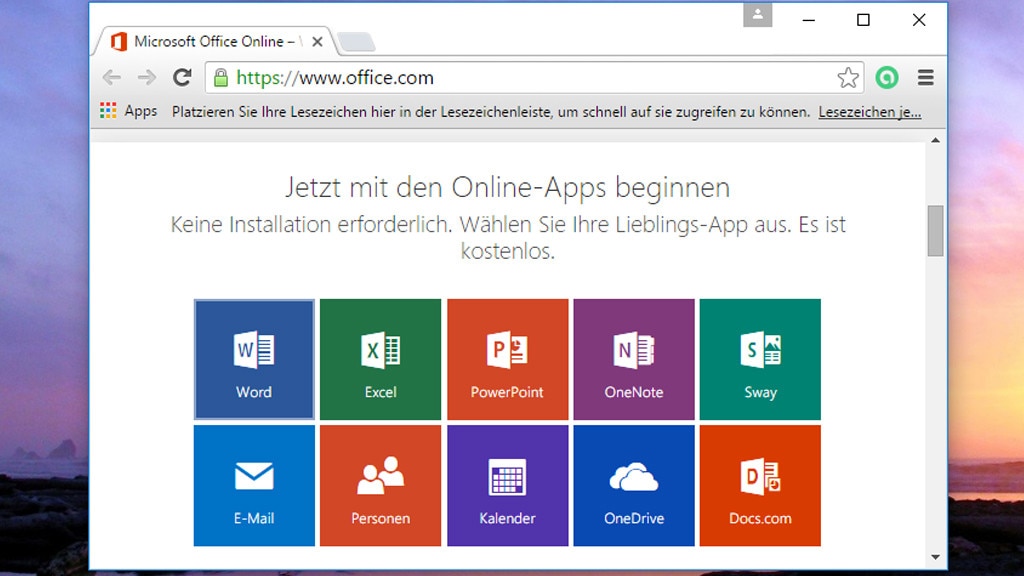Viewport: 1024px width, 576px height.
Task: Open the OneDrive tile
Action: (633, 485)
